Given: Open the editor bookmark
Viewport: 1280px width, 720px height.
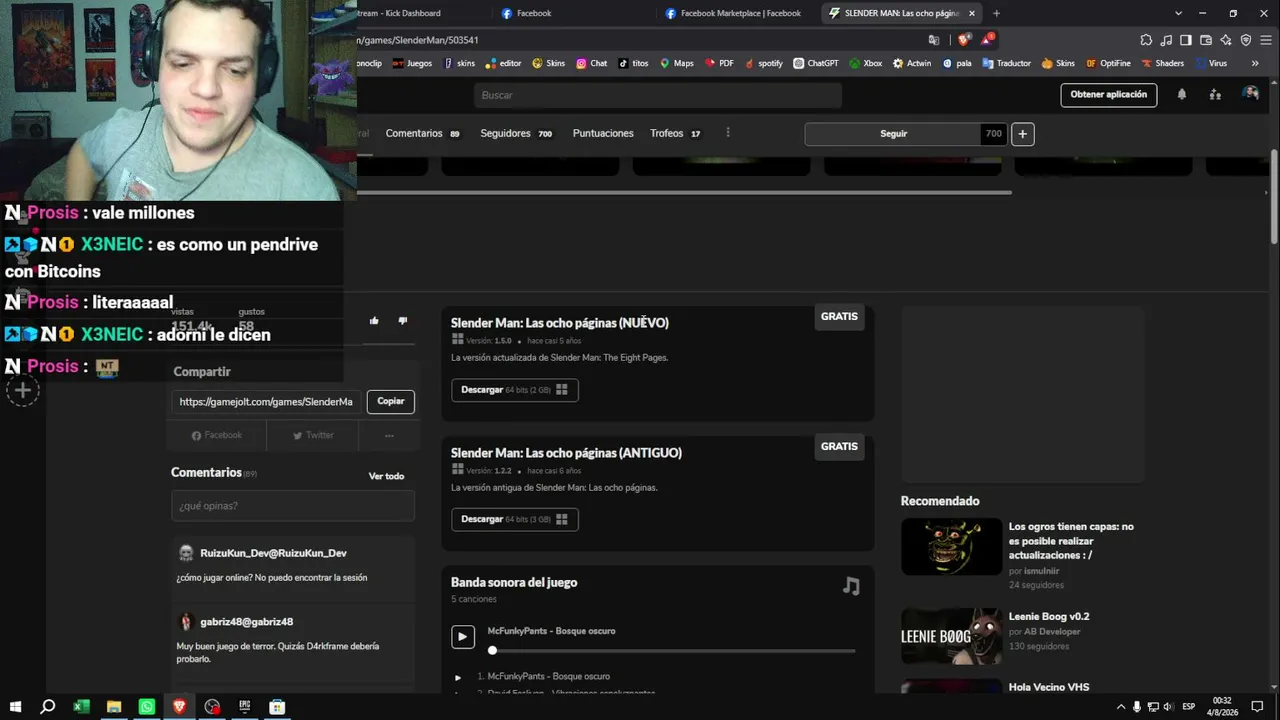Looking at the screenshot, I should pos(503,63).
